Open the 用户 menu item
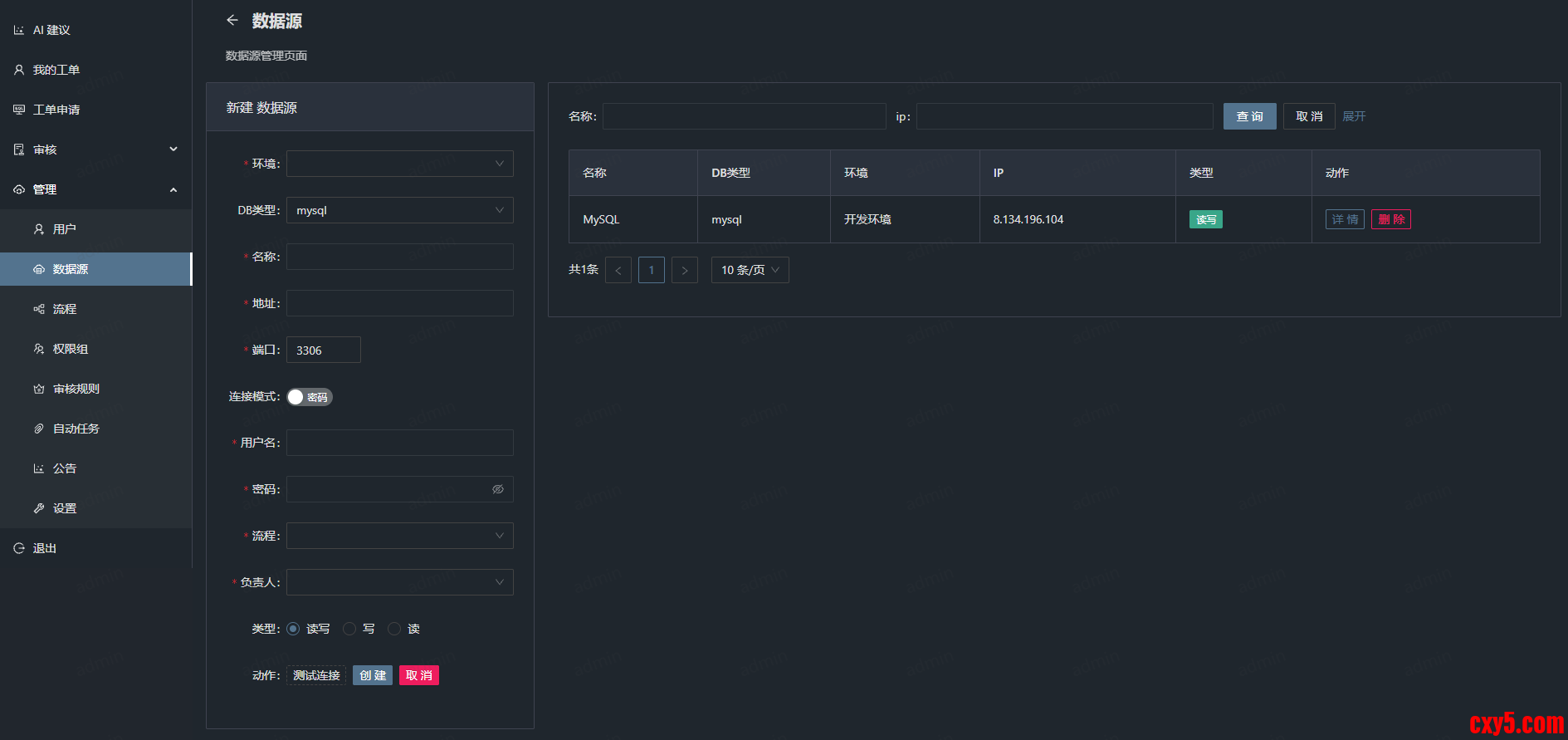Viewport: 1568px width, 740px height. [65, 229]
